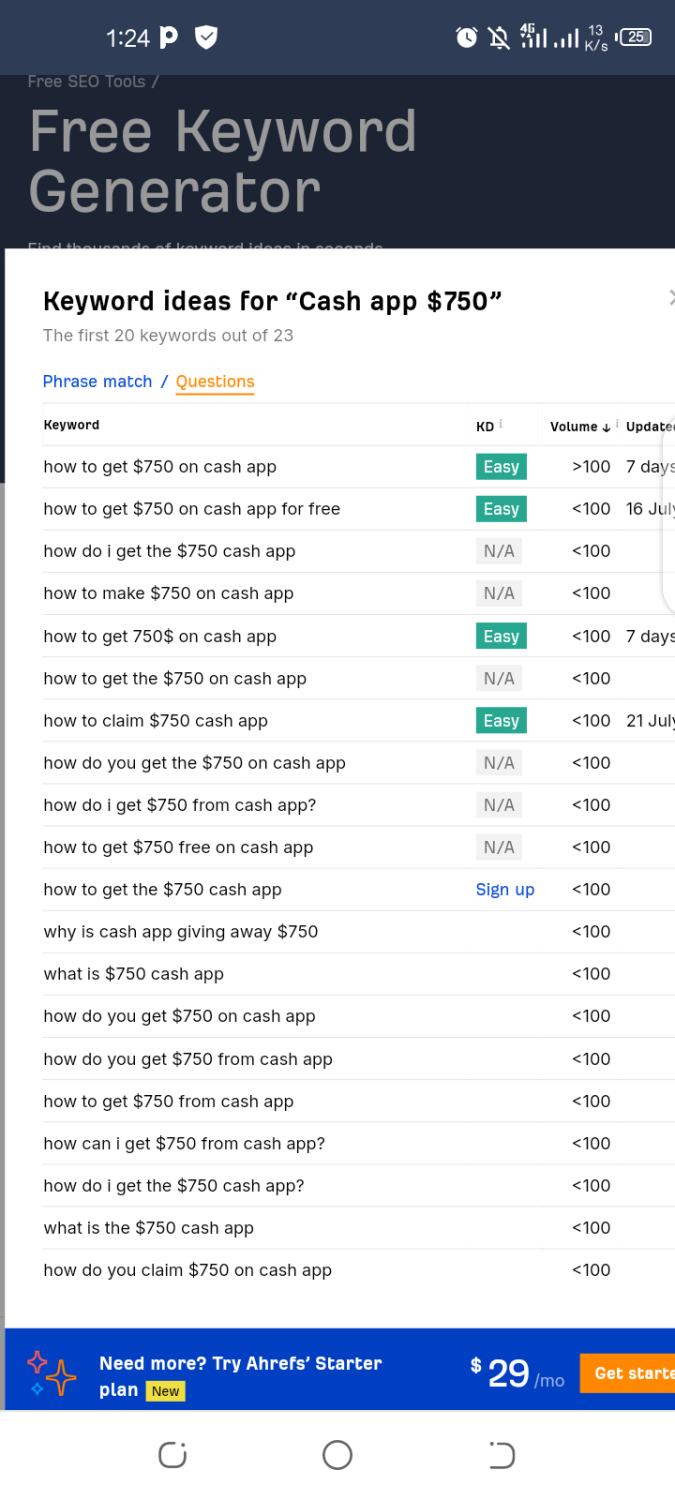Tap Easy badge for 'how to claim $750 cash app'
This screenshot has height=1500, width=675.
(501, 721)
